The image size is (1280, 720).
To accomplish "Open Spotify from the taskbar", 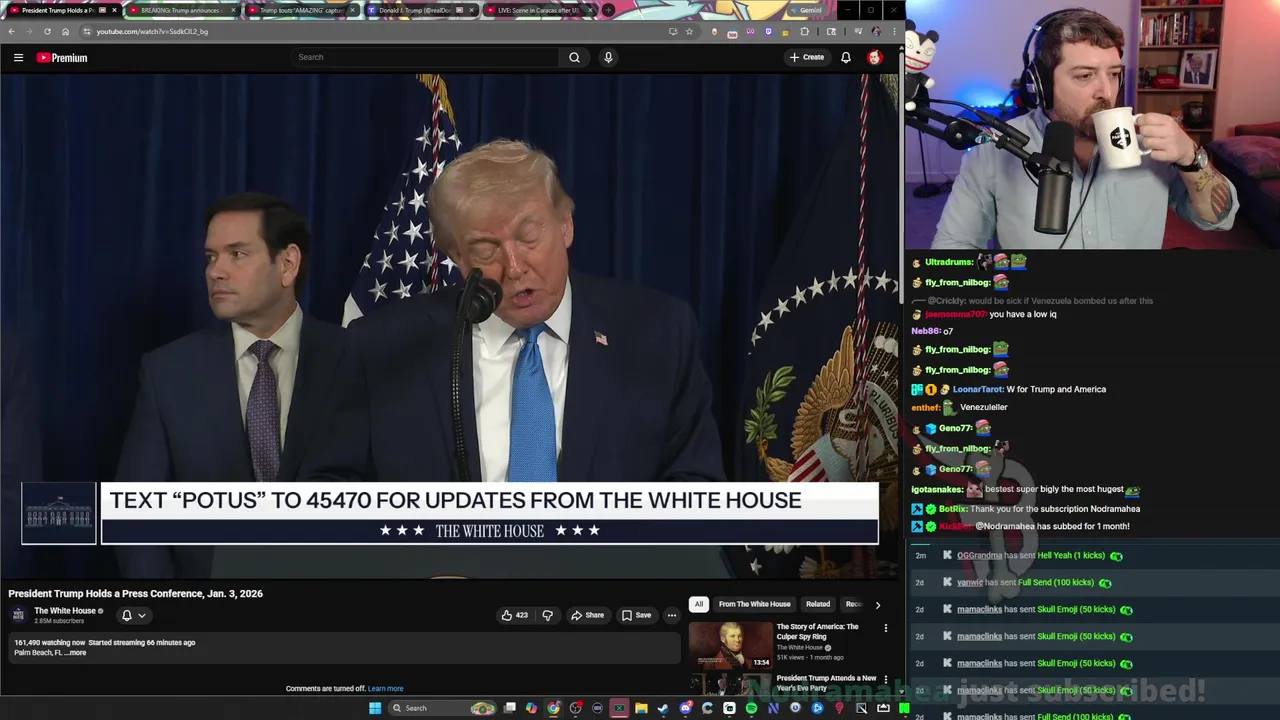I will pyautogui.click(x=751, y=708).
